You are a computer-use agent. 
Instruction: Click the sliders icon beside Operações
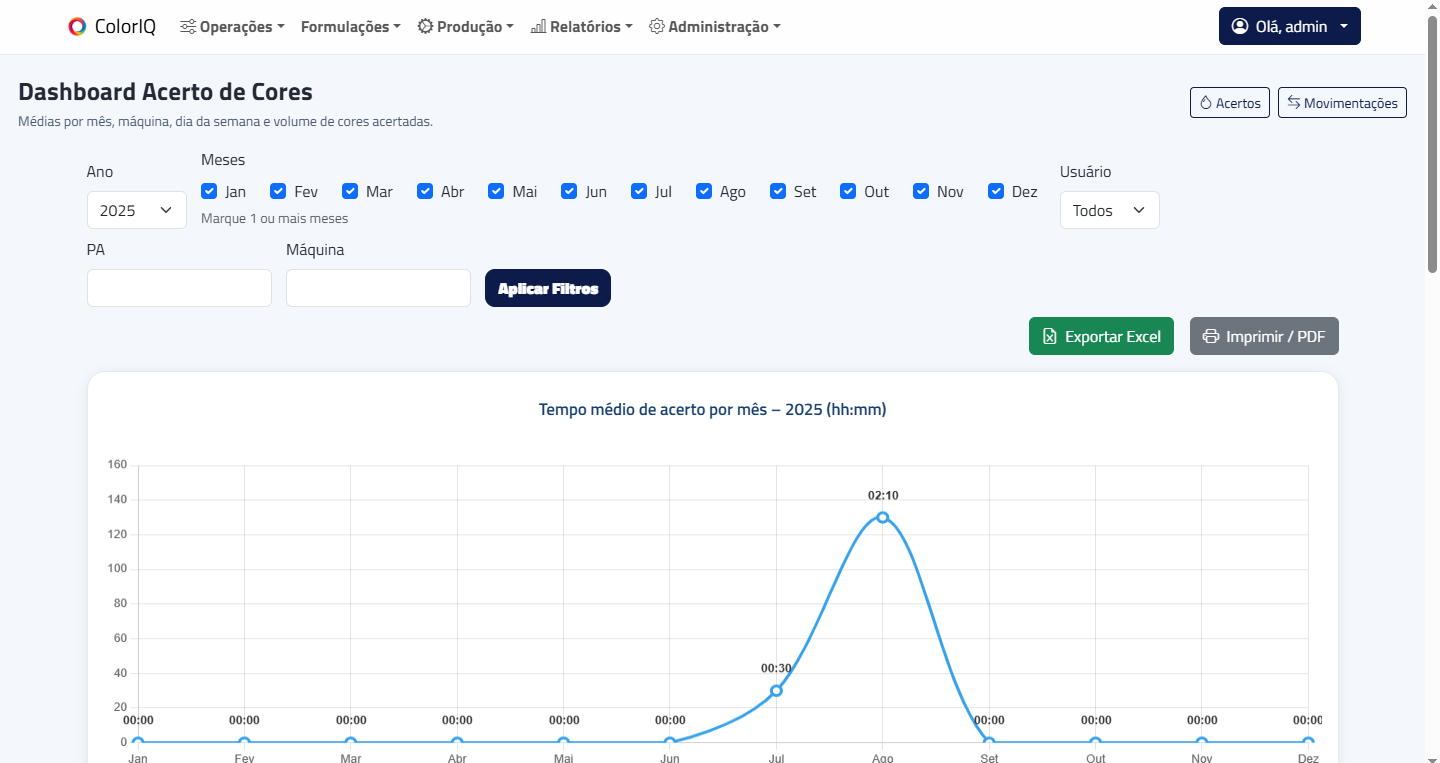188,27
